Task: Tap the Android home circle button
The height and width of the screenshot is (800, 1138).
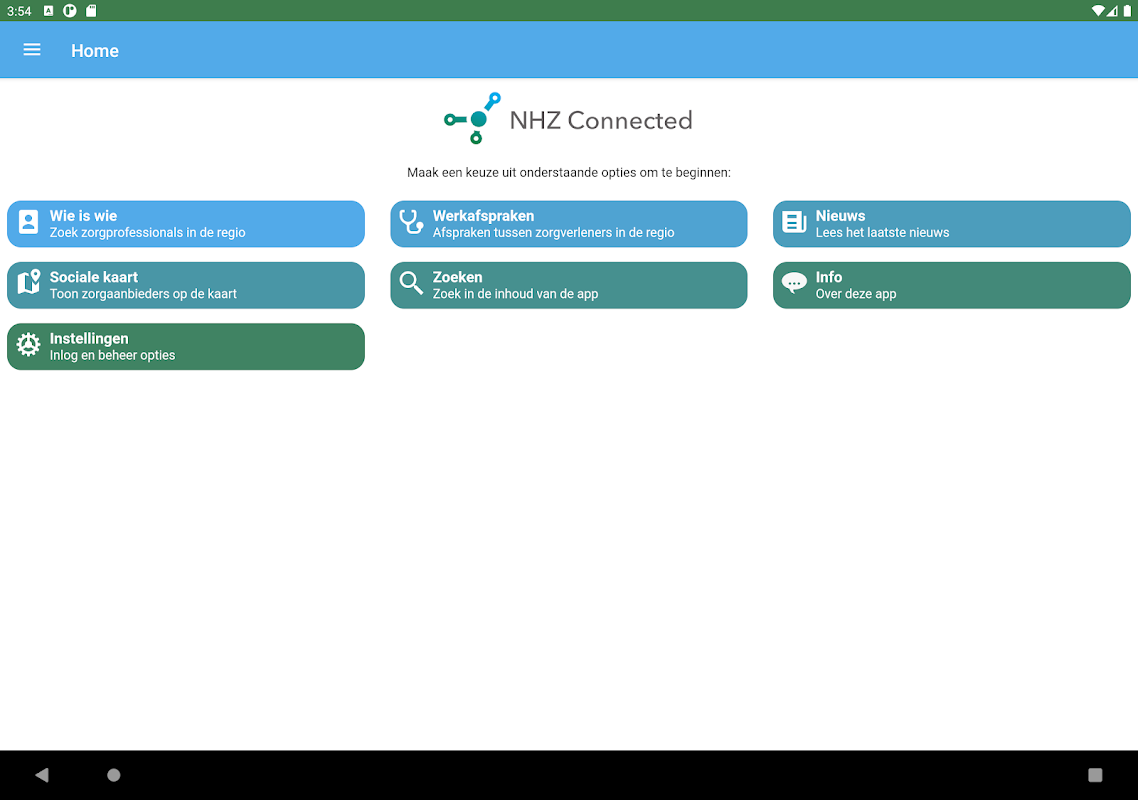Action: (x=114, y=775)
